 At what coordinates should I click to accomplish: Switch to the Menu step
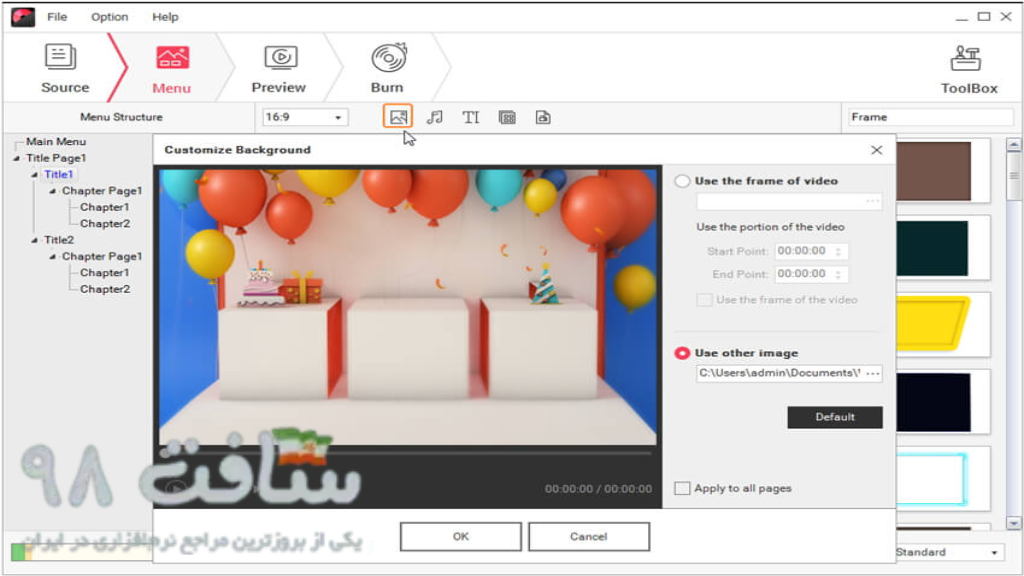(x=172, y=69)
